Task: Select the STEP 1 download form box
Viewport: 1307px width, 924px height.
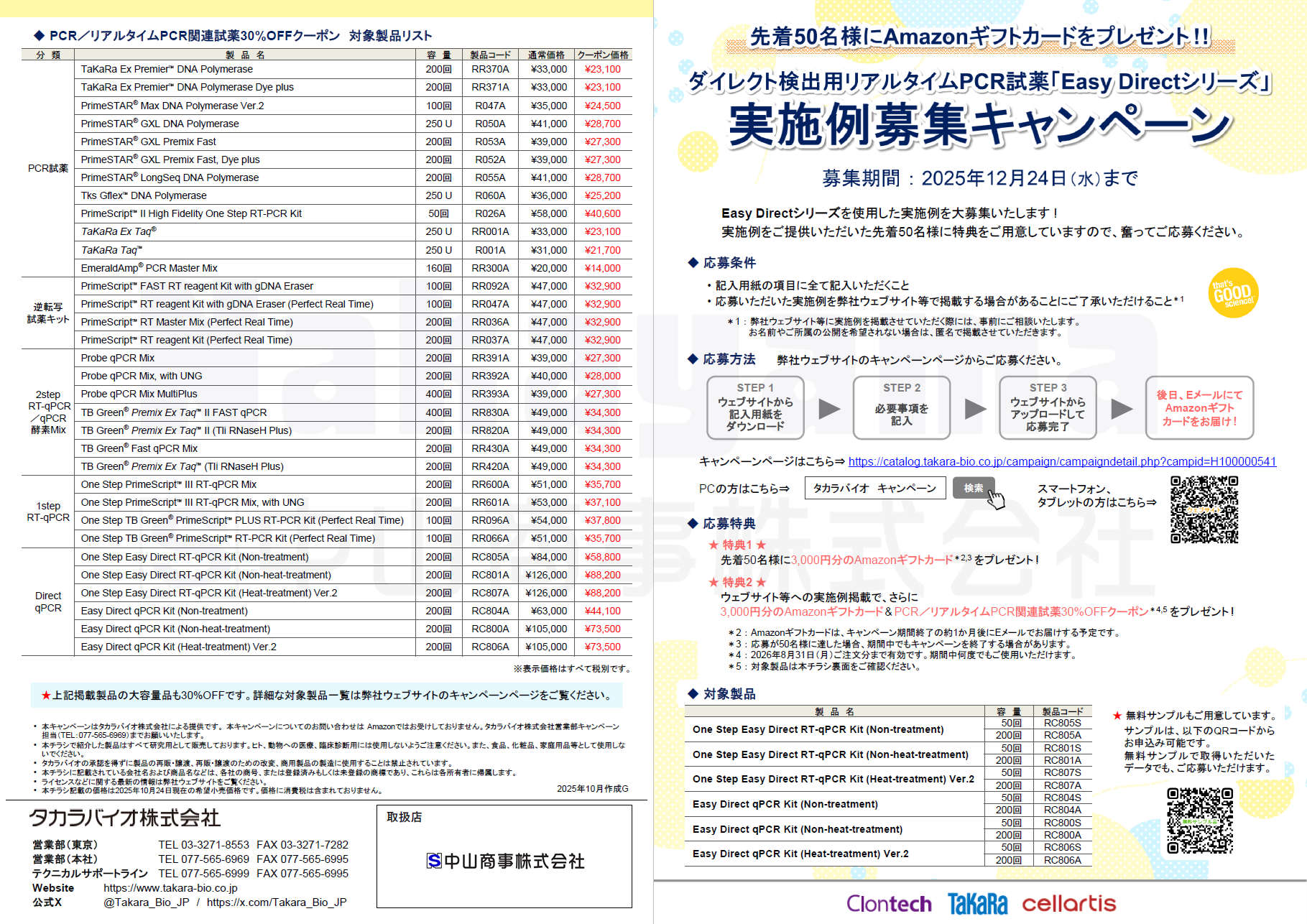Action: [755, 407]
